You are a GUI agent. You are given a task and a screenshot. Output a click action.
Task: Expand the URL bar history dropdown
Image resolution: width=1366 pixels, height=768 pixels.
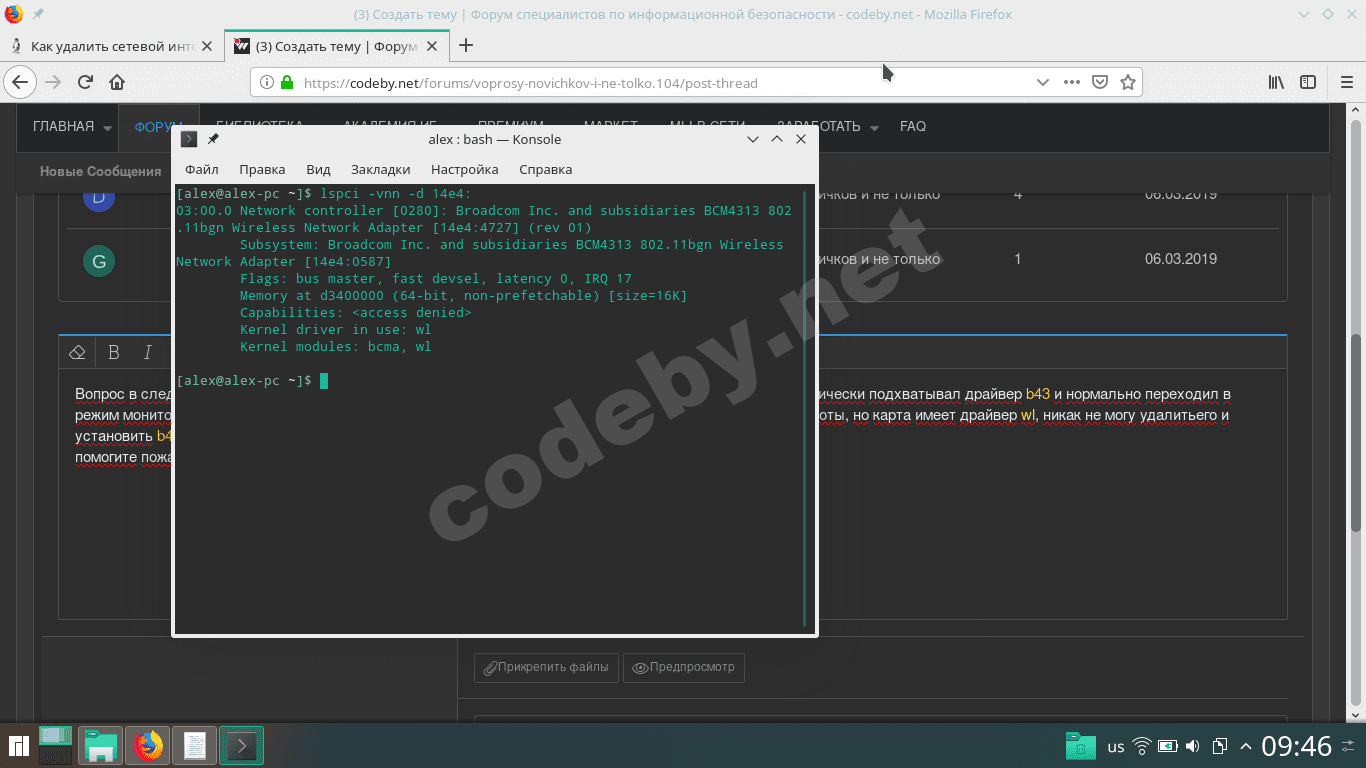[x=1042, y=83]
